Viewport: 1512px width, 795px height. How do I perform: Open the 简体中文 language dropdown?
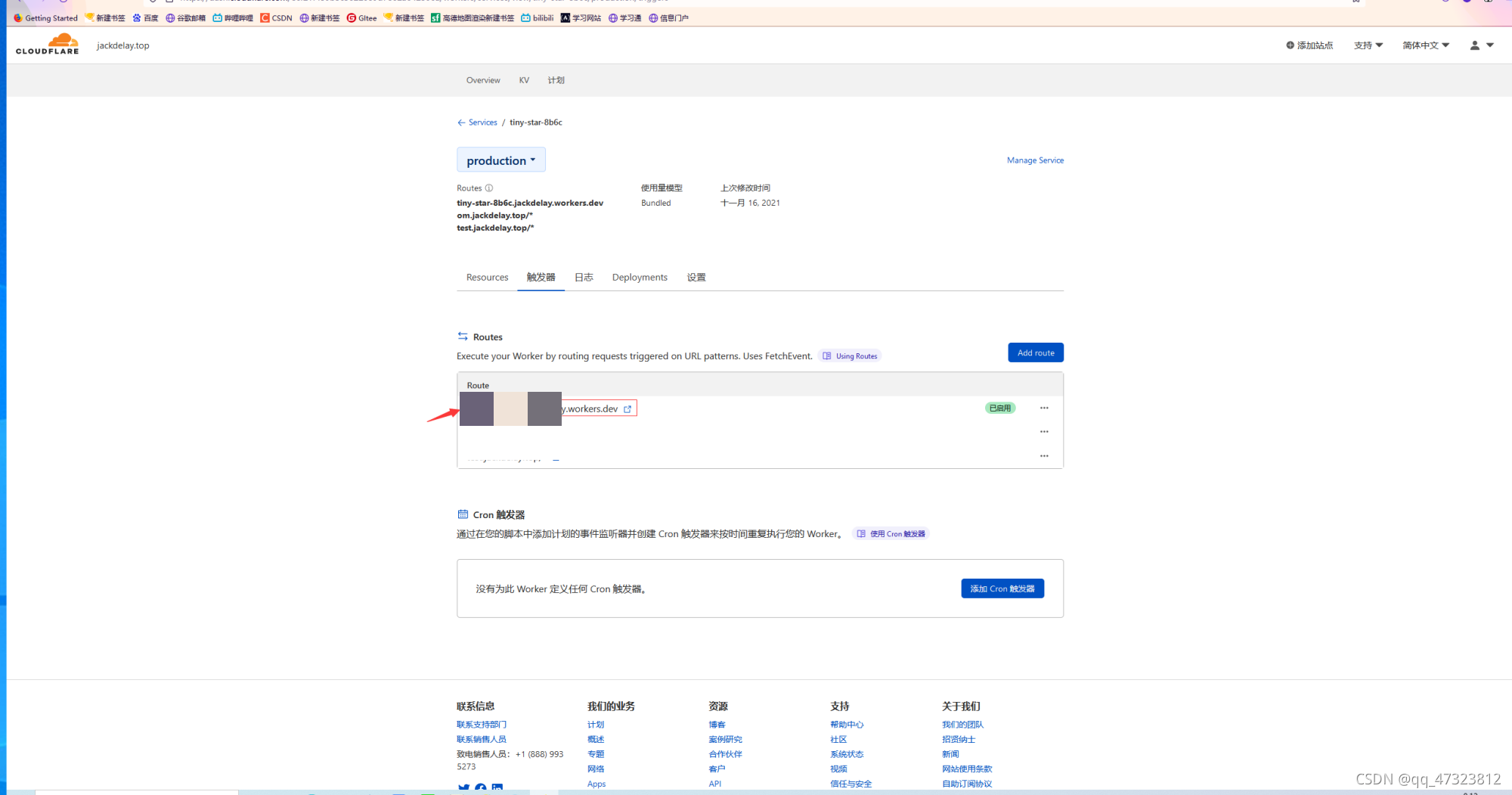pos(1426,45)
